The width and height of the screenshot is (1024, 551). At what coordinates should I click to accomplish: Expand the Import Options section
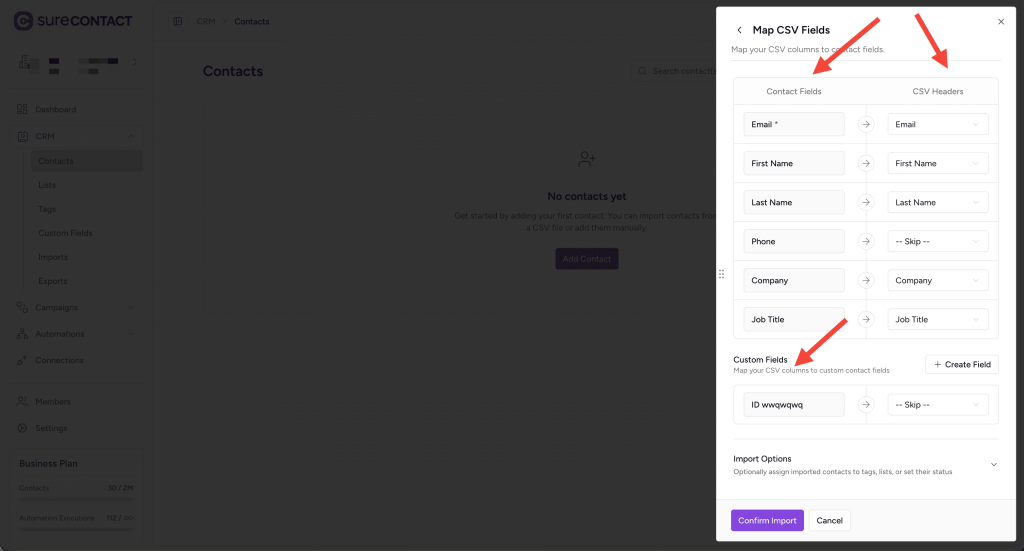click(993, 464)
